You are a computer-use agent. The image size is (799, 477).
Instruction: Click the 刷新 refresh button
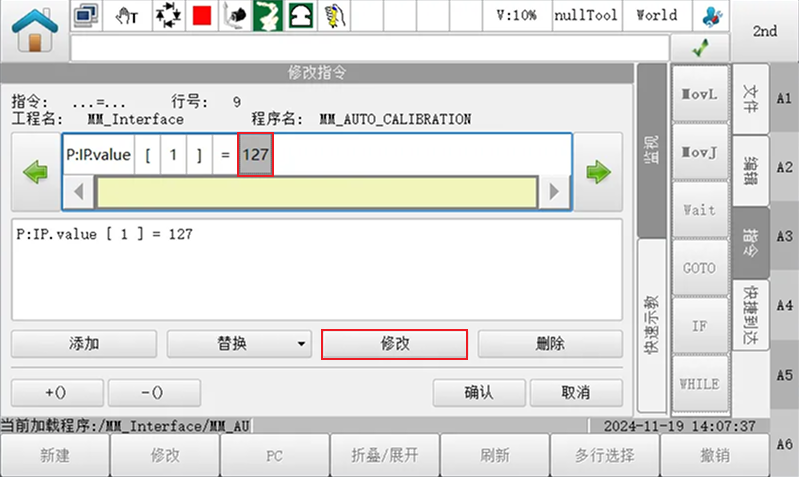(x=495, y=455)
